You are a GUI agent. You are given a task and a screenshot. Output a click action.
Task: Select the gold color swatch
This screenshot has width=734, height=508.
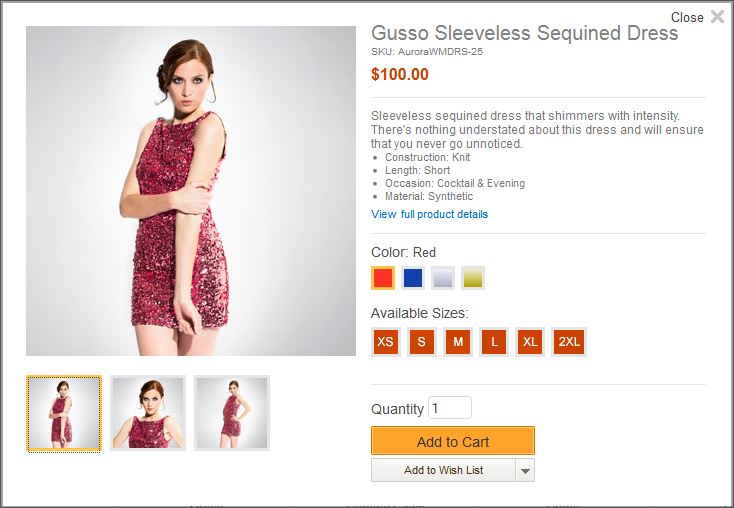click(473, 278)
